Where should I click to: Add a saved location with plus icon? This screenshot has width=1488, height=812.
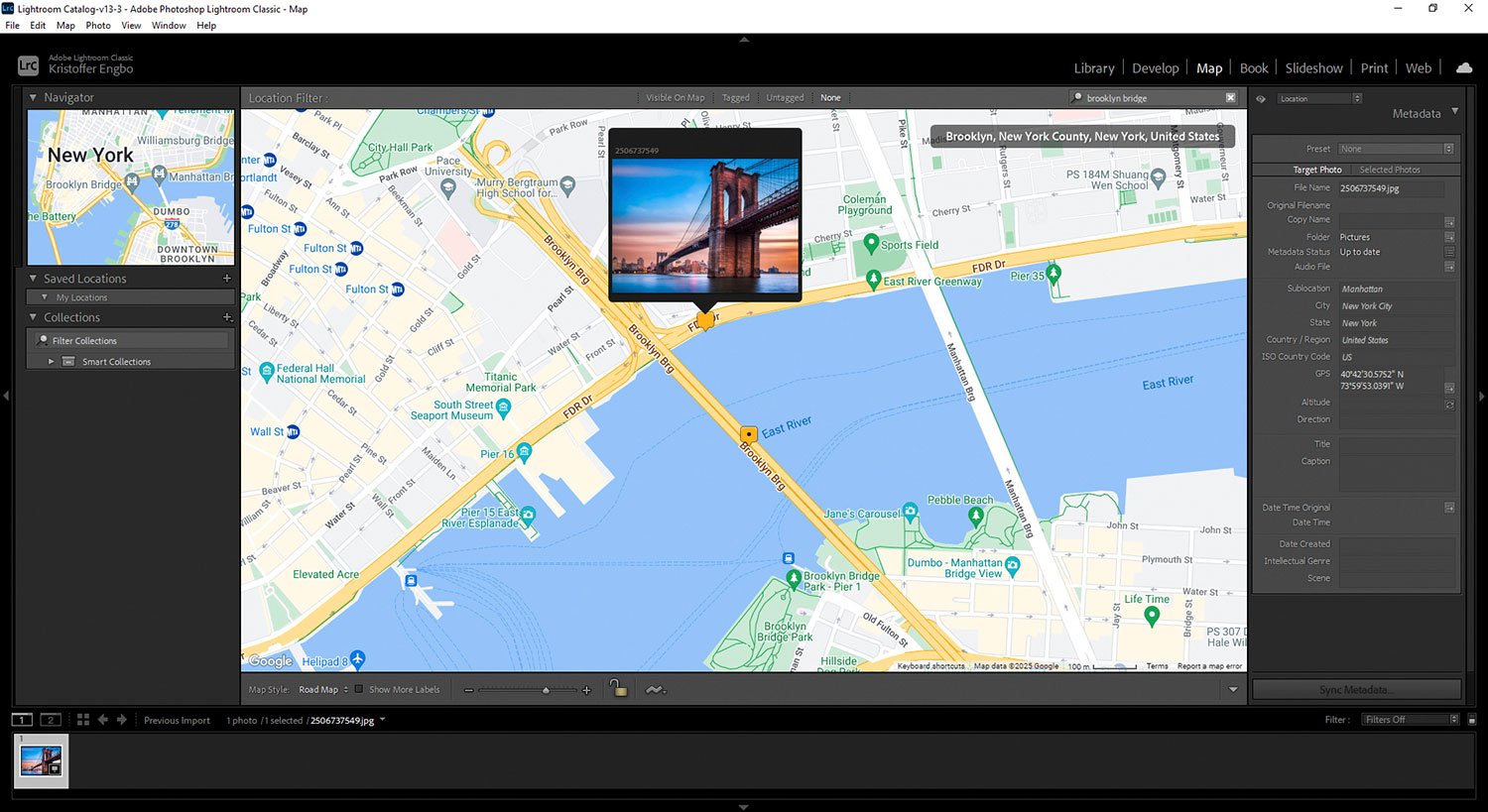(x=227, y=279)
